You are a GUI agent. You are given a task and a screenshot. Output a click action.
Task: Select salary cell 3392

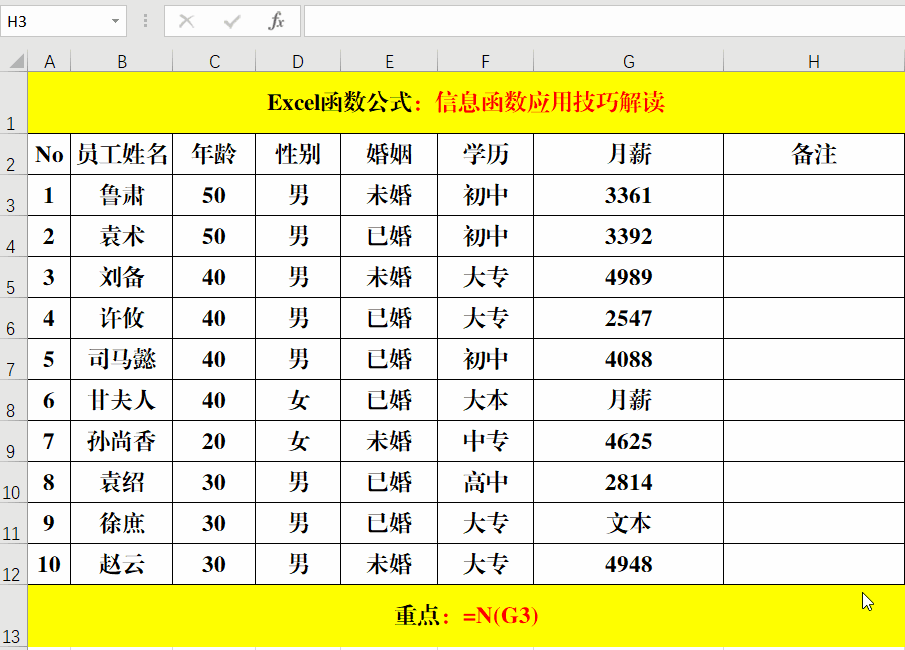[629, 236]
